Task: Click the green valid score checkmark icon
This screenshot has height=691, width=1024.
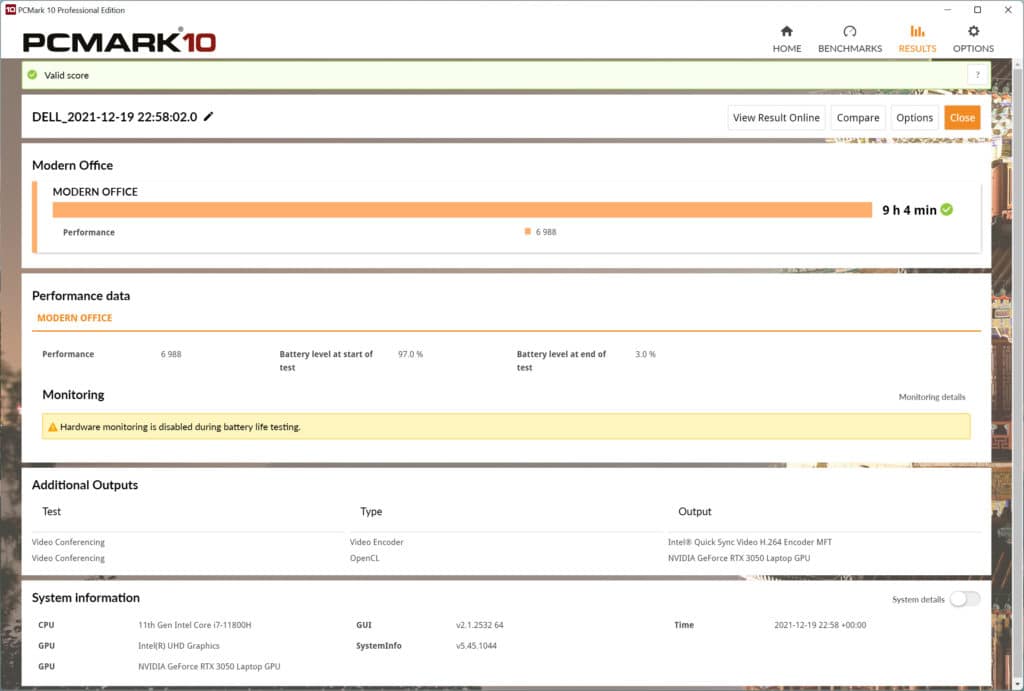Action: coord(32,75)
